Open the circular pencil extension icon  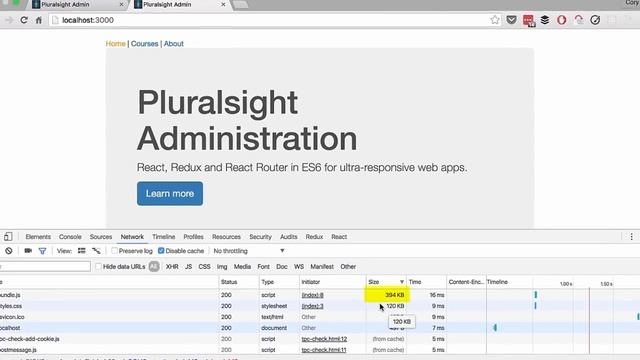595,20
